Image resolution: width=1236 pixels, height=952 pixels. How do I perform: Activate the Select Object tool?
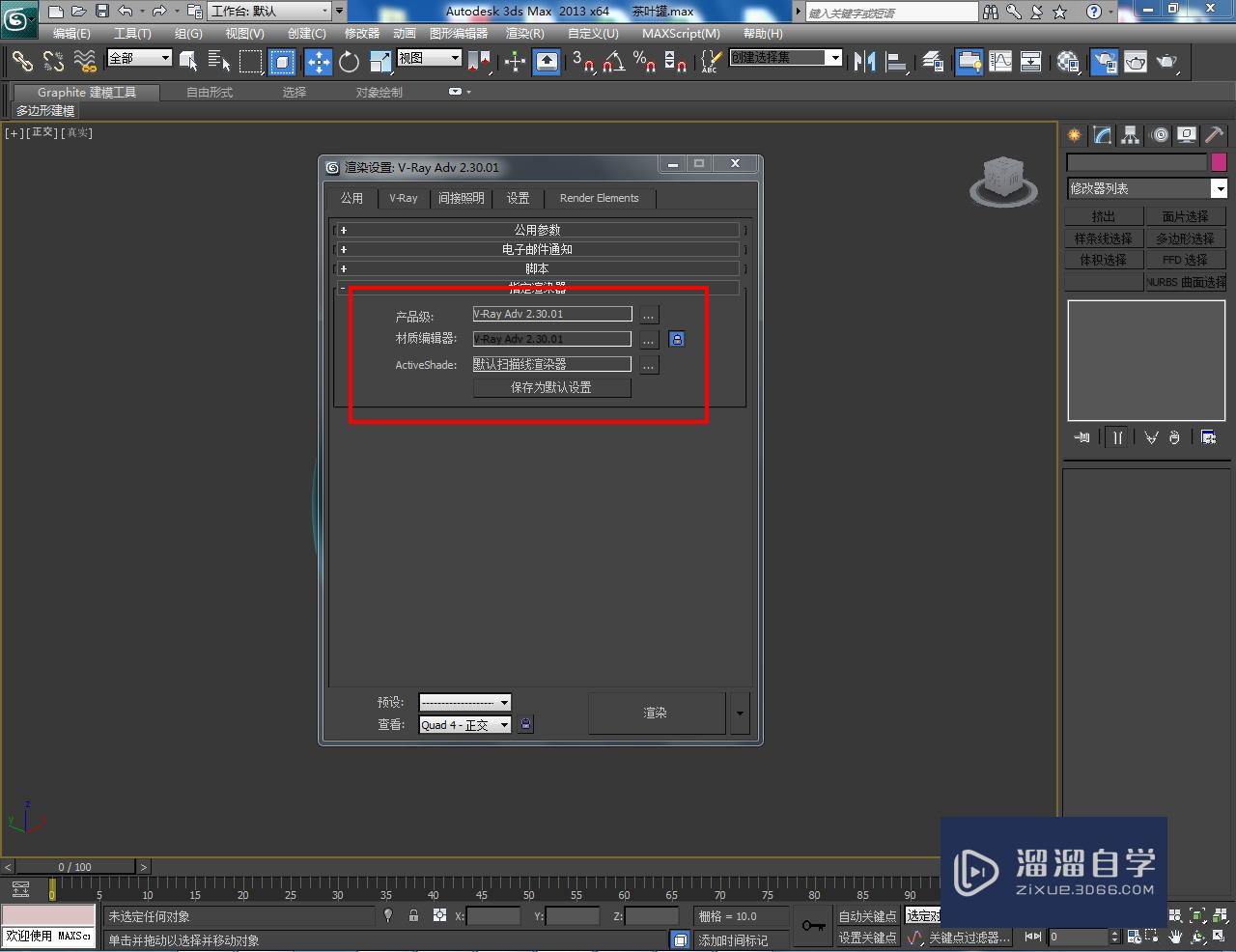[188, 62]
